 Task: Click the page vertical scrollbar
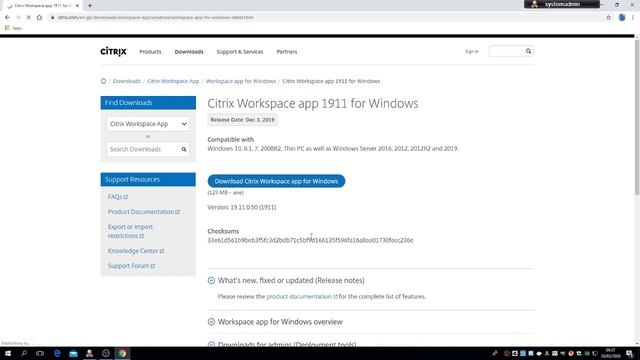tap(637, 117)
